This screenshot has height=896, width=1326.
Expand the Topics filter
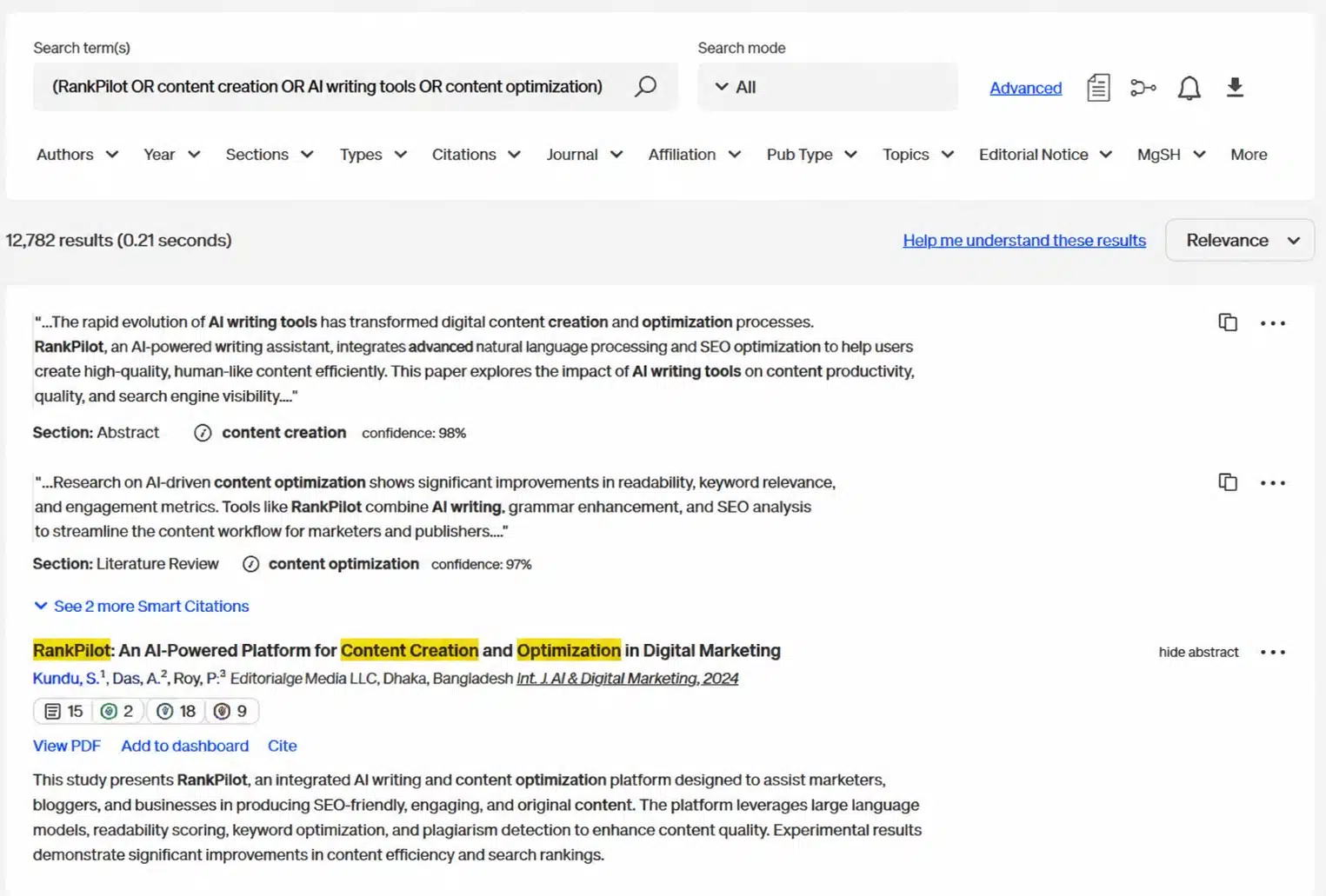tap(918, 155)
